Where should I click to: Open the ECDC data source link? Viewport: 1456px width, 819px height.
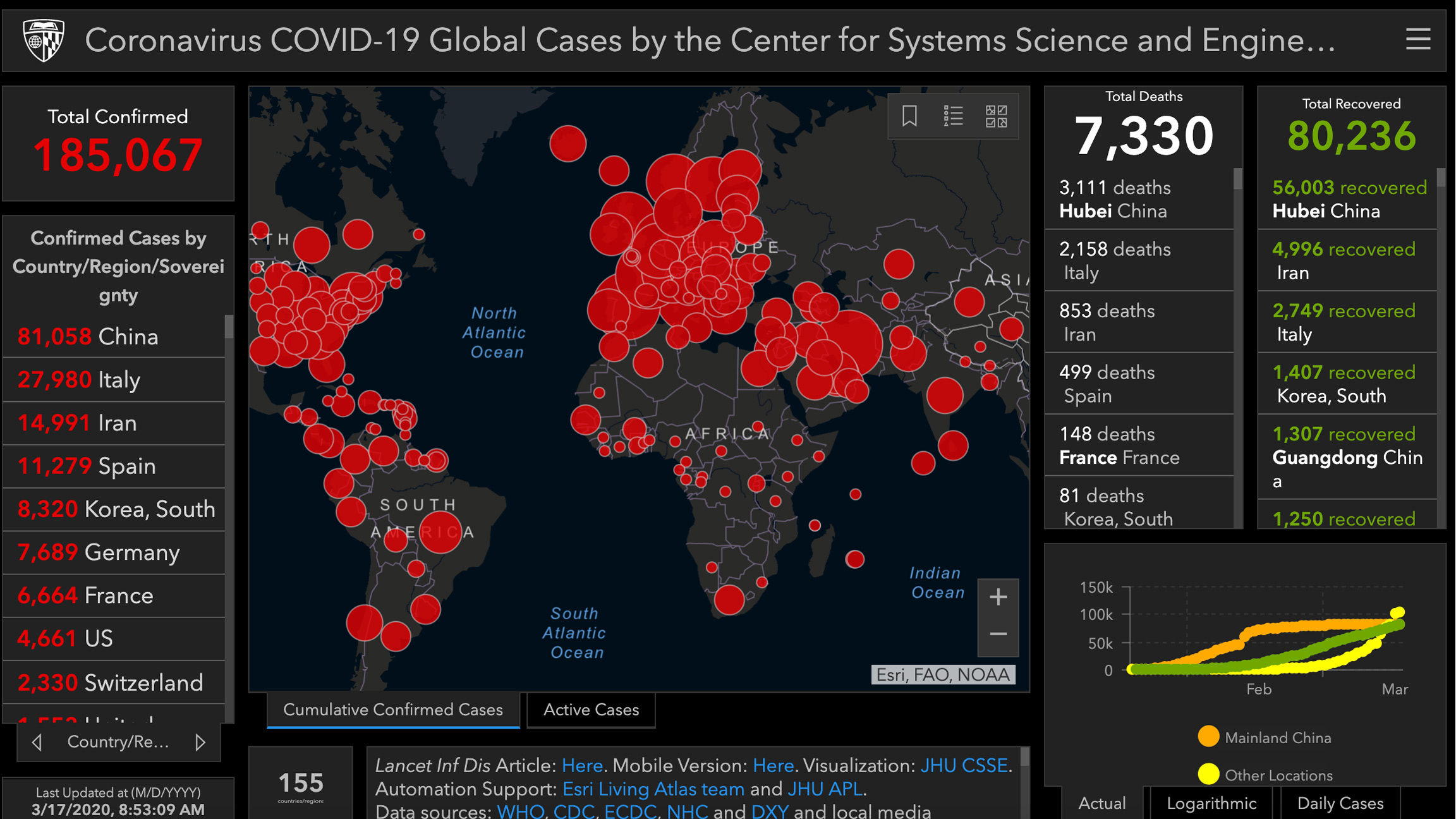coord(631,811)
